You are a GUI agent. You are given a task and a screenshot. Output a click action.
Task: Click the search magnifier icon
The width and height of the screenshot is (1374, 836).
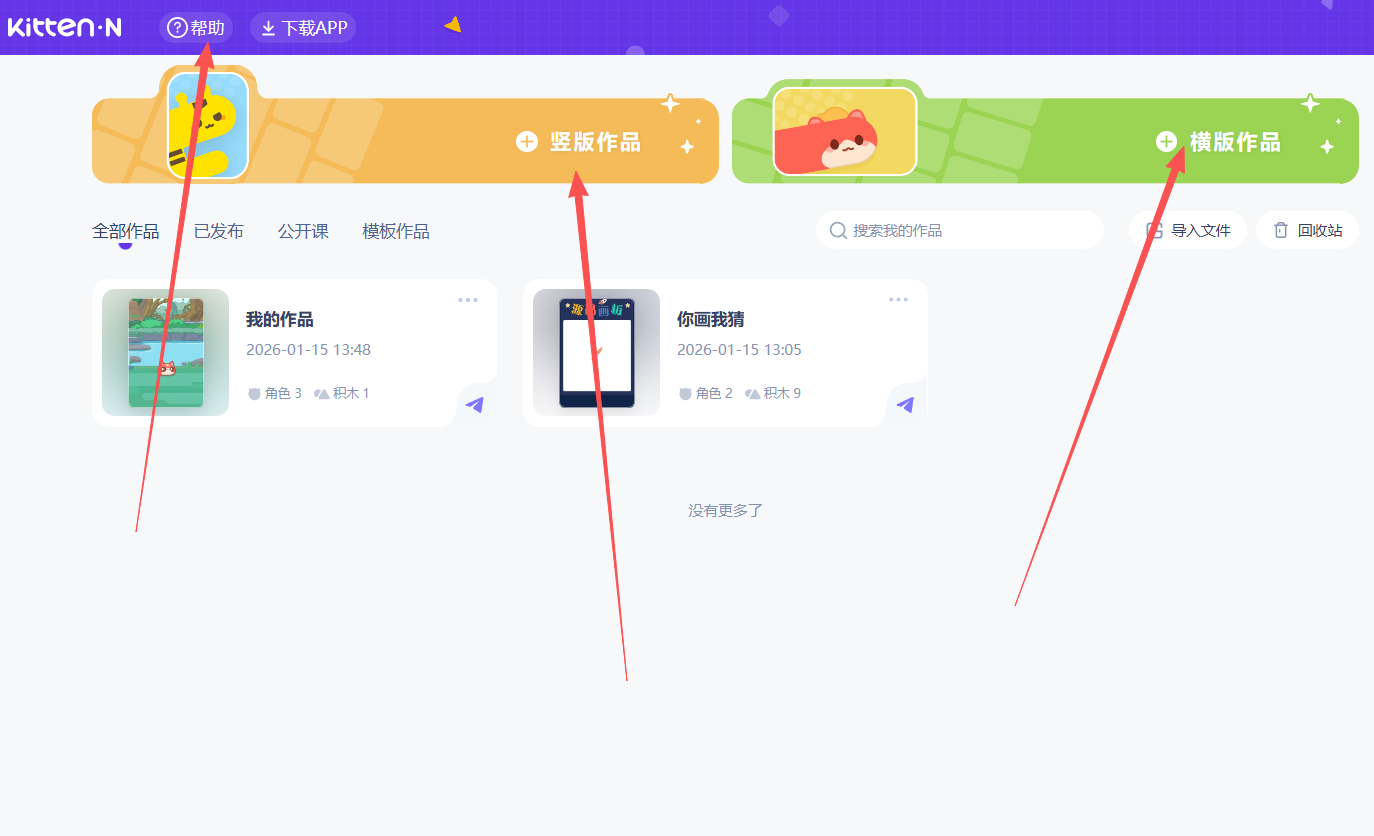coord(838,230)
